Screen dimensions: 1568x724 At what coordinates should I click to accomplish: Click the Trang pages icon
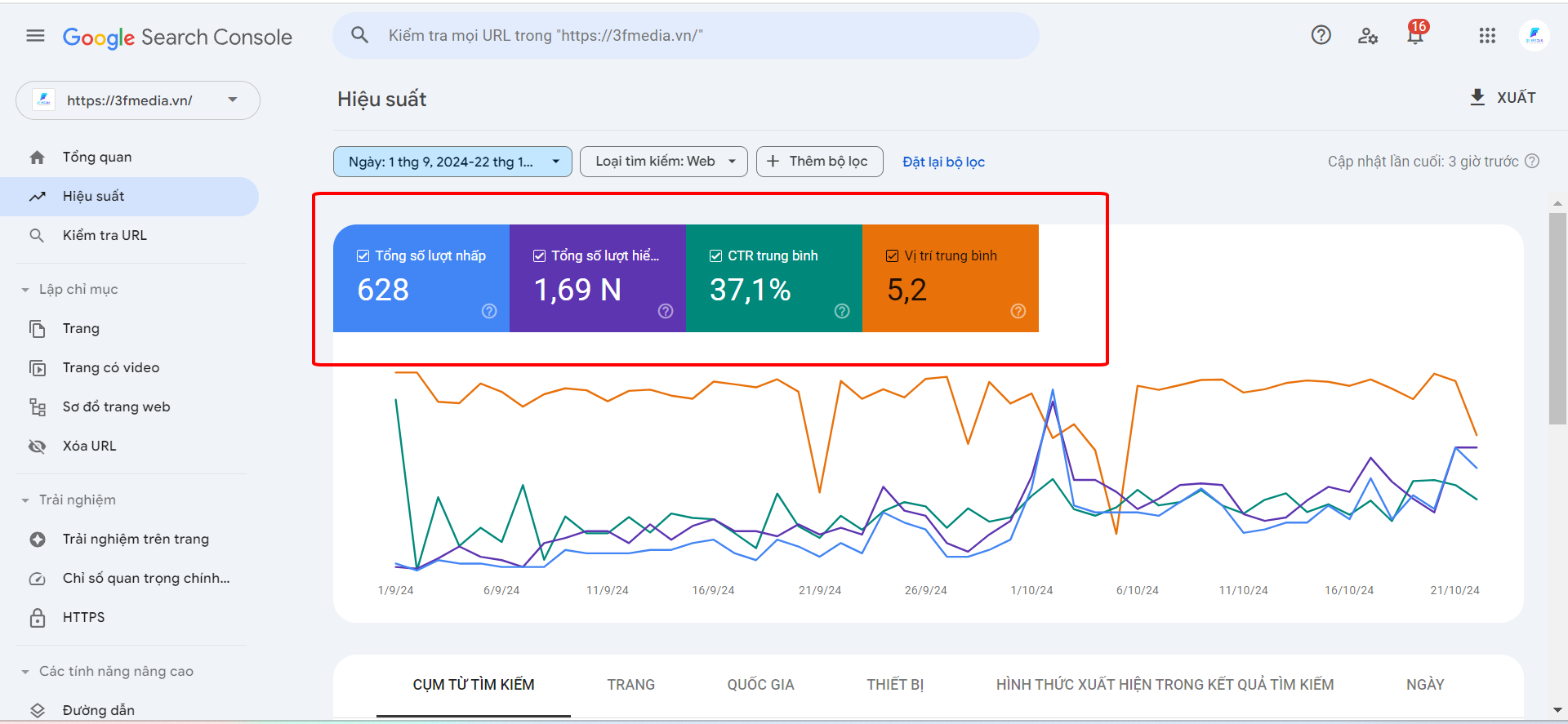coord(37,329)
